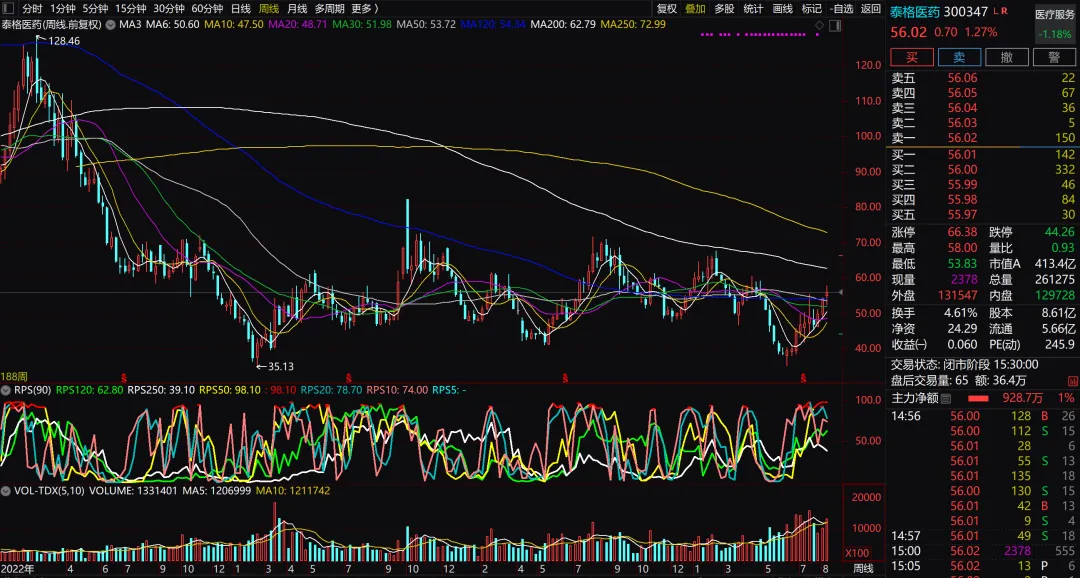Open the 复权 adjustment menu
Viewport: 1080px width, 578px height.
[667, 9]
